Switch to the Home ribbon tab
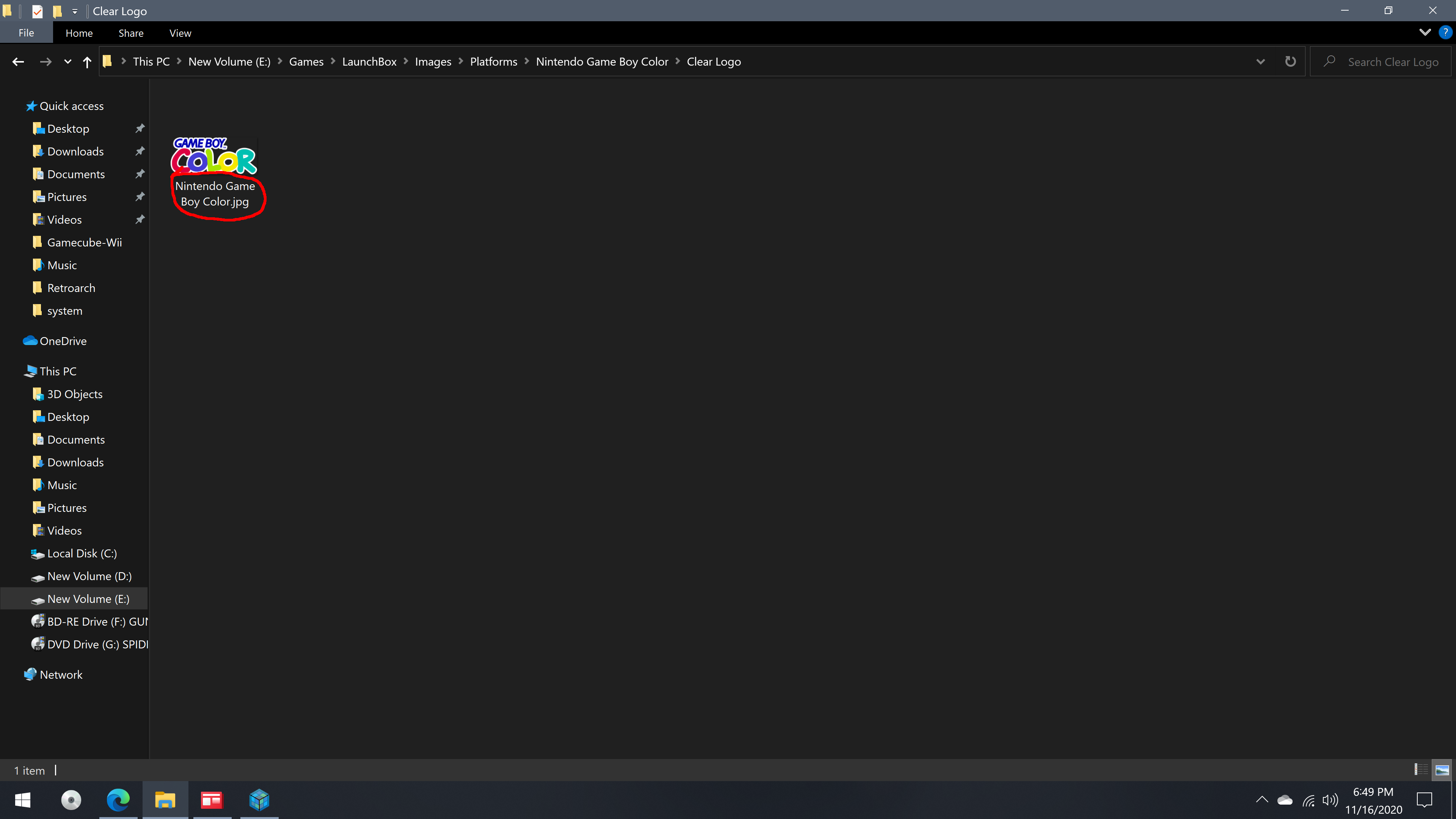The image size is (1456, 819). 79,33
